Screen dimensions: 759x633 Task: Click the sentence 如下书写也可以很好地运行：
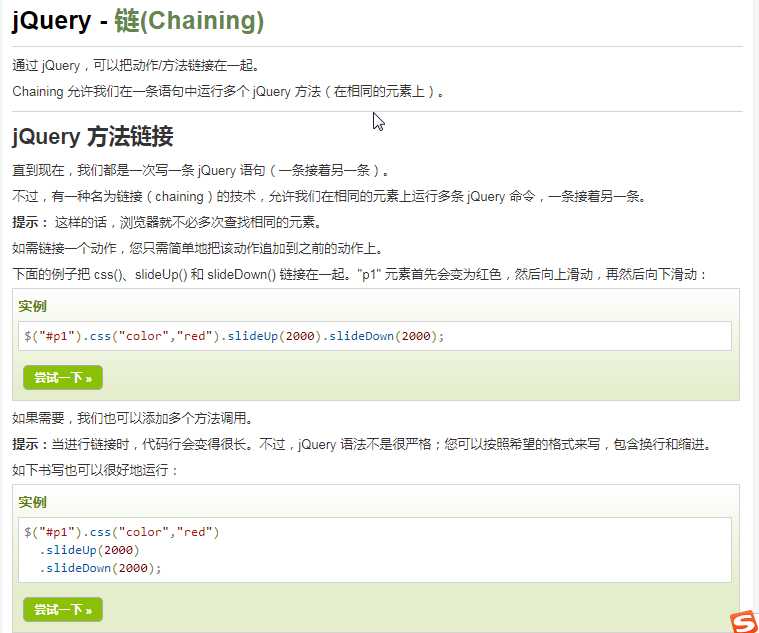pos(96,470)
